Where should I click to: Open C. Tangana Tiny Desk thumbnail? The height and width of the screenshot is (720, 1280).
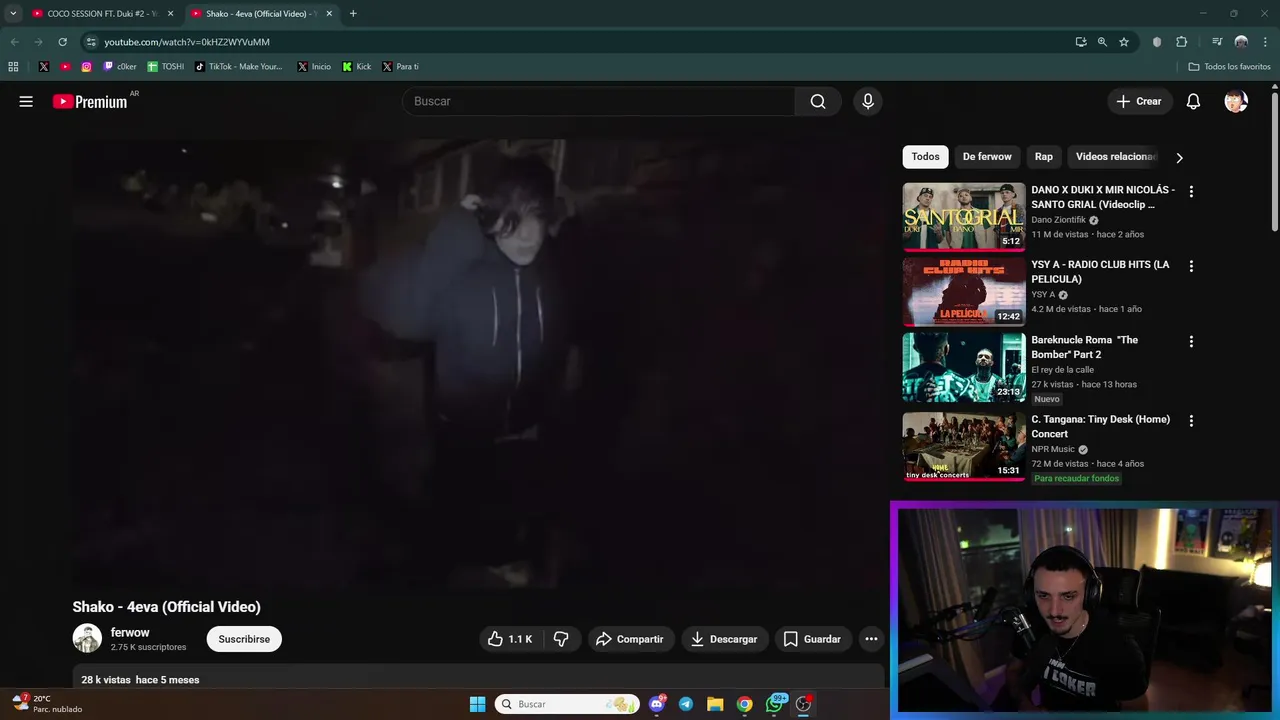tap(964, 446)
